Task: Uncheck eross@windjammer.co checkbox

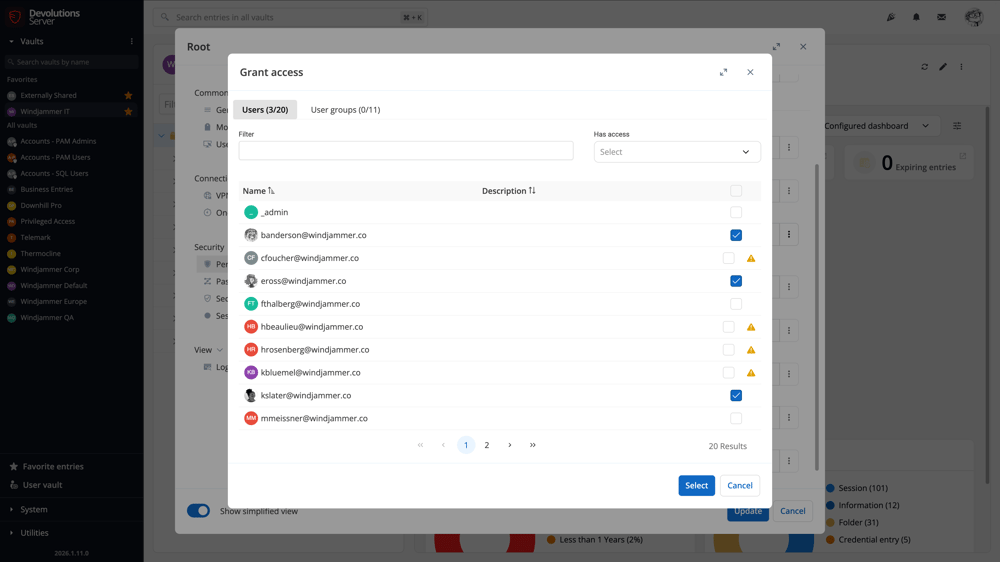Action: click(736, 281)
